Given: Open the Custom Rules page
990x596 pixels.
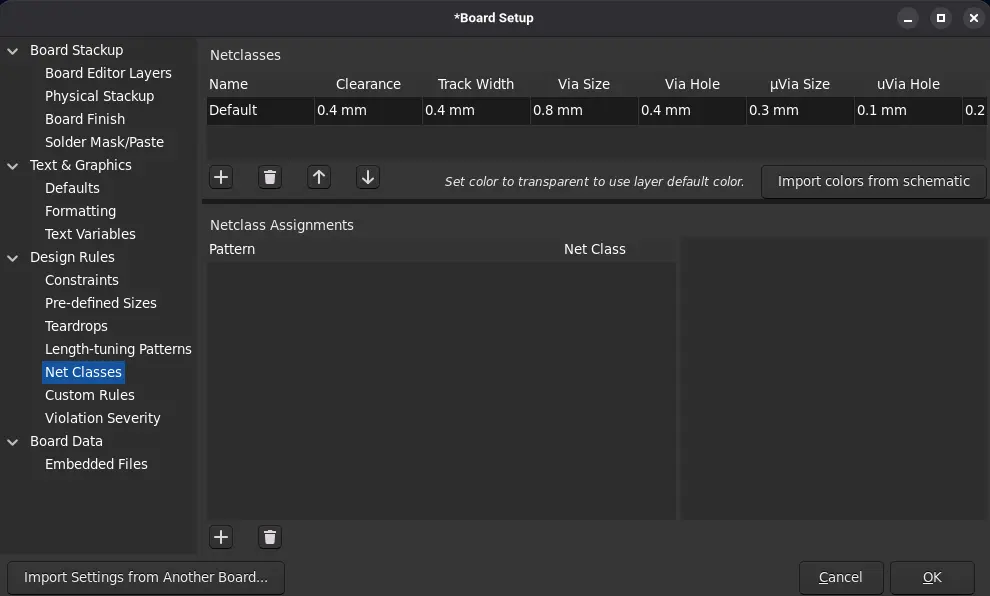Looking at the screenshot, I should tap(90, 395).
